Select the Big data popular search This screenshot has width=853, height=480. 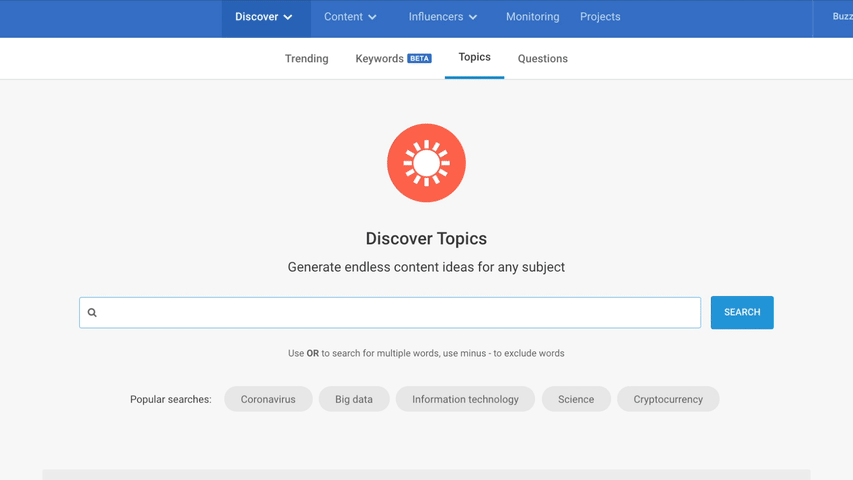[354, 399]
